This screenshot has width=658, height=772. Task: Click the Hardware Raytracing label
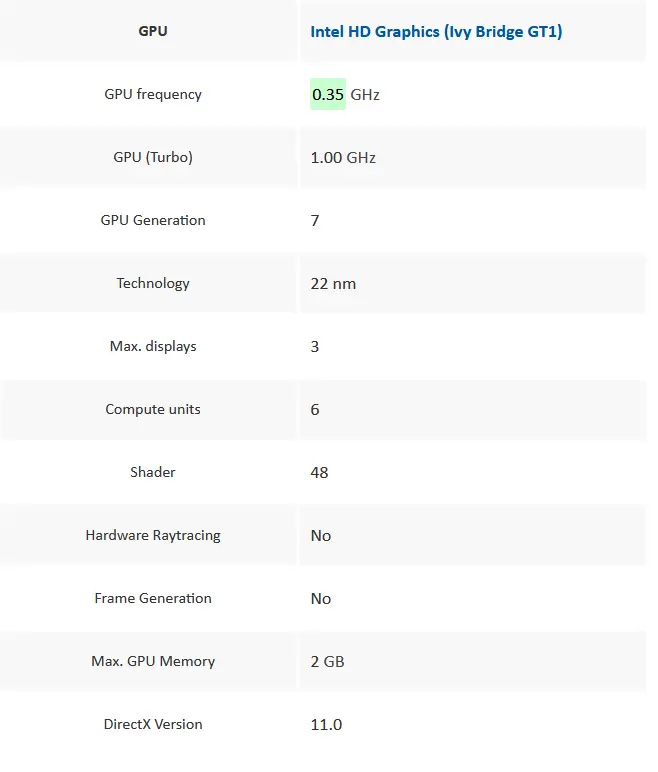(x=153, y=535)
